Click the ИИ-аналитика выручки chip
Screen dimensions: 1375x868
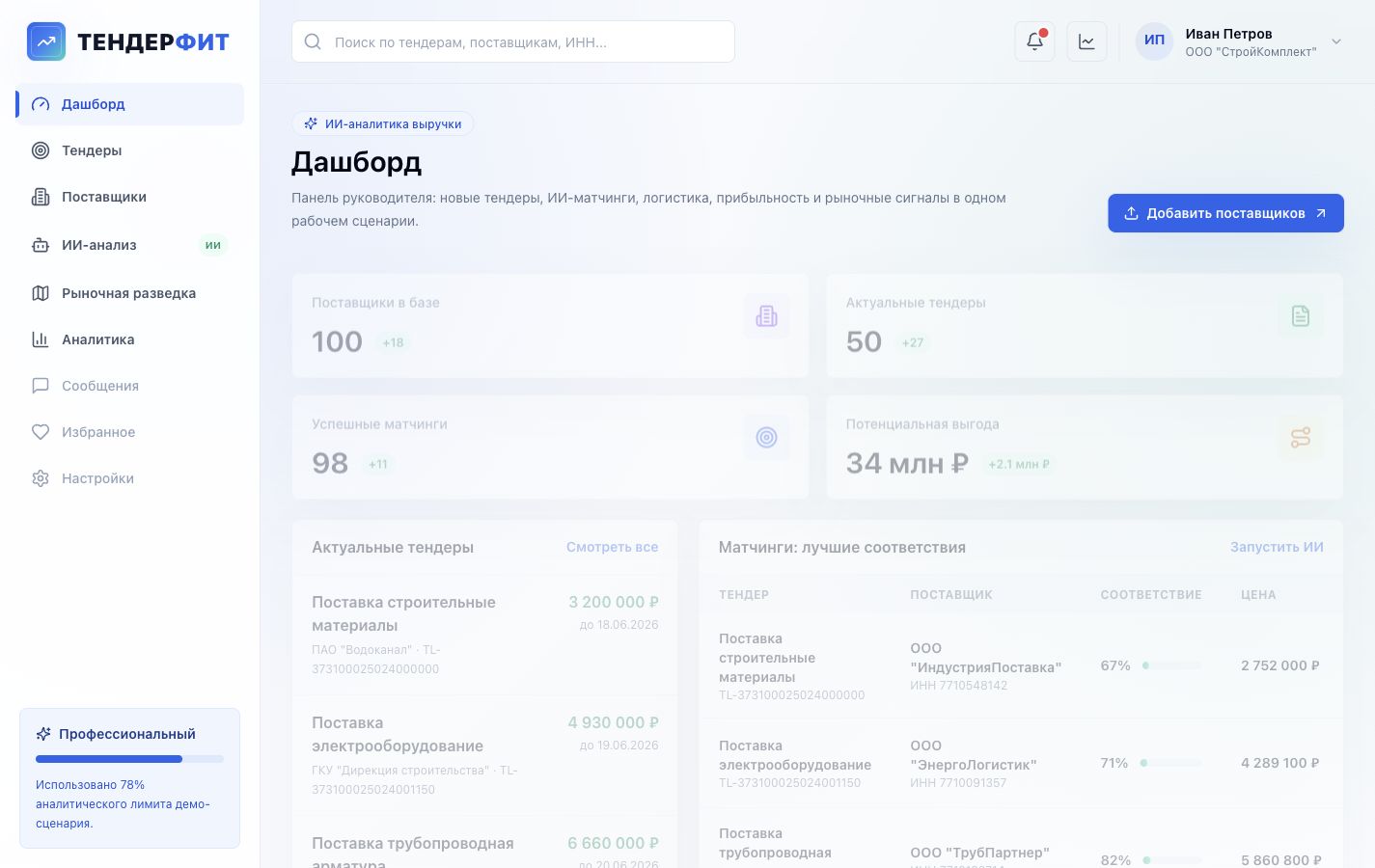(383, 123)
